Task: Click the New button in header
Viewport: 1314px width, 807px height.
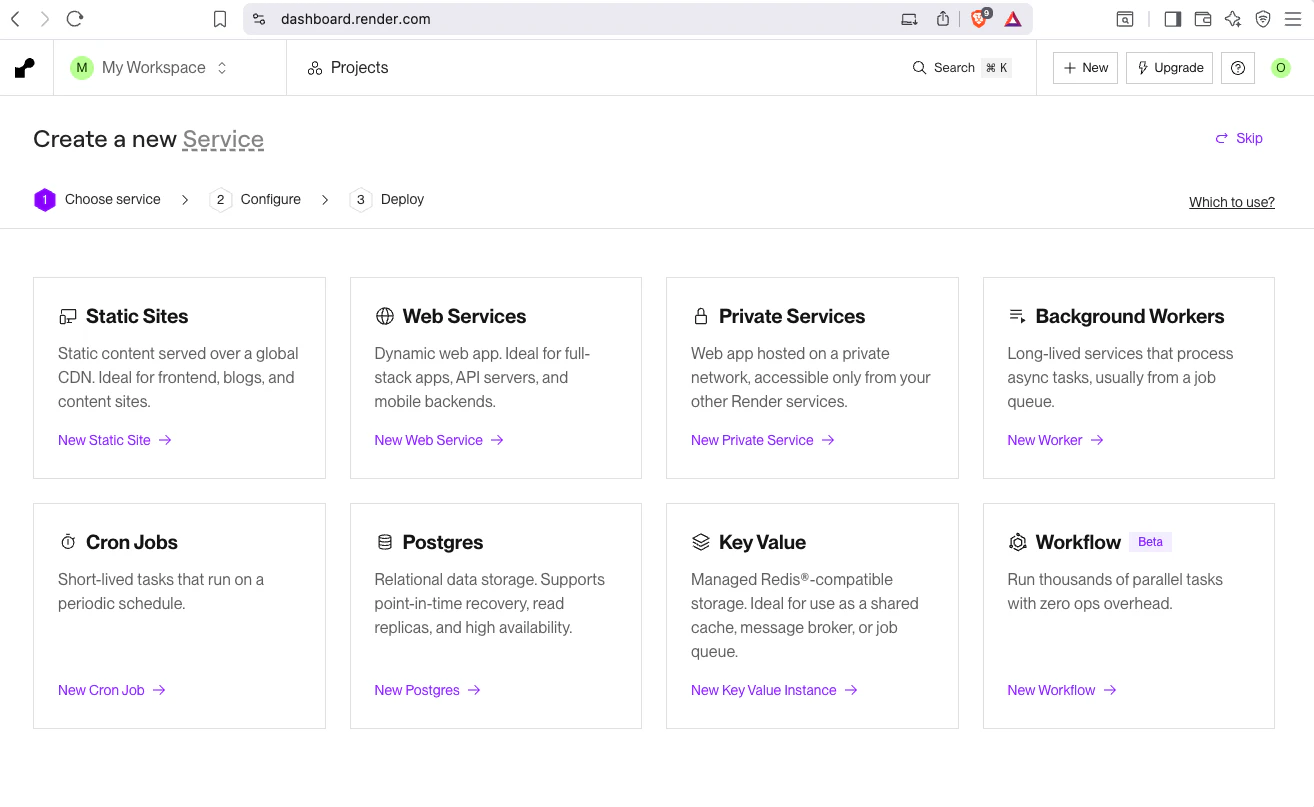Action: click(x=1085, y=68)
